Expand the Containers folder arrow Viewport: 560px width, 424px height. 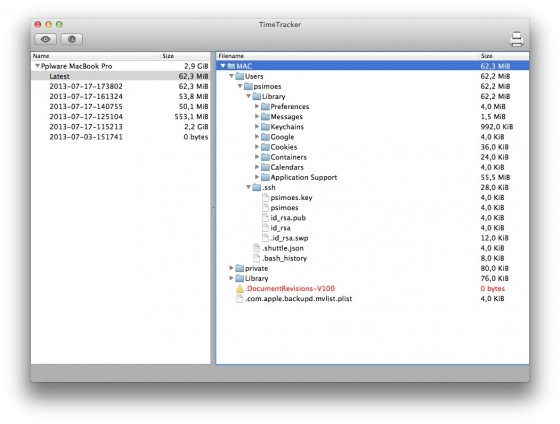[x=257, y=157]
